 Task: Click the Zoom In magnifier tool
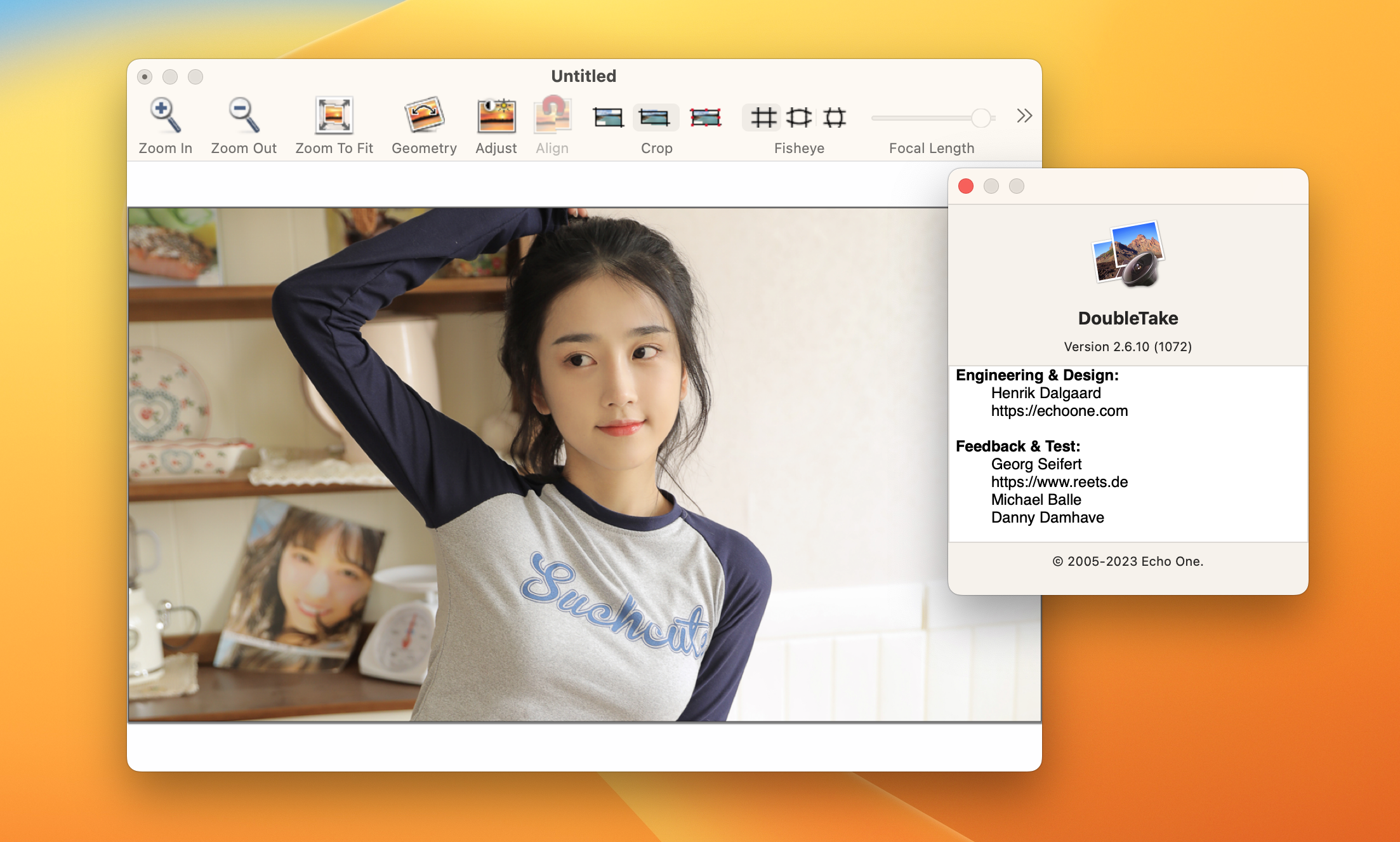coord(165,116)
